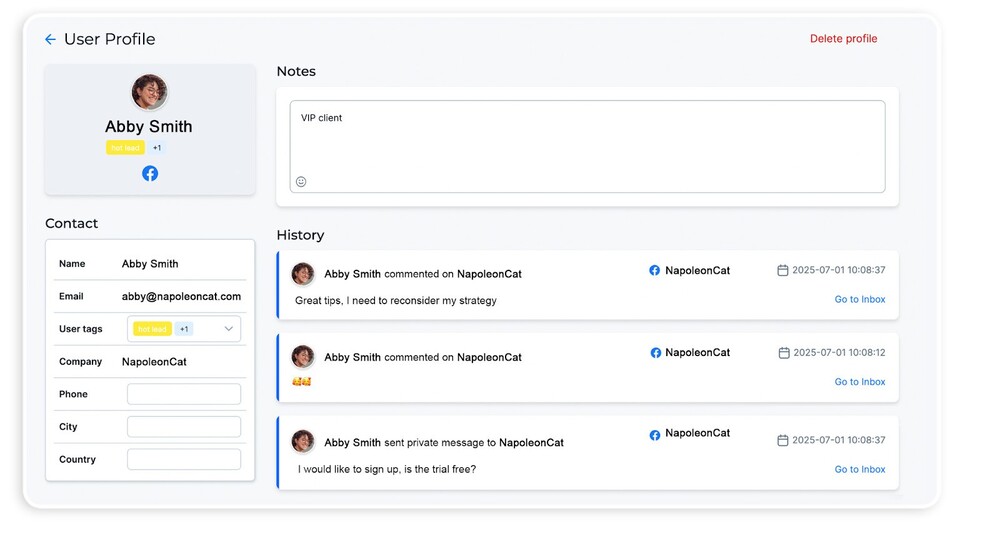The width and height of the screenshot is (1000, 534).
Task: Open the Facebook icon in the profile card
Action: pos(150,174)
